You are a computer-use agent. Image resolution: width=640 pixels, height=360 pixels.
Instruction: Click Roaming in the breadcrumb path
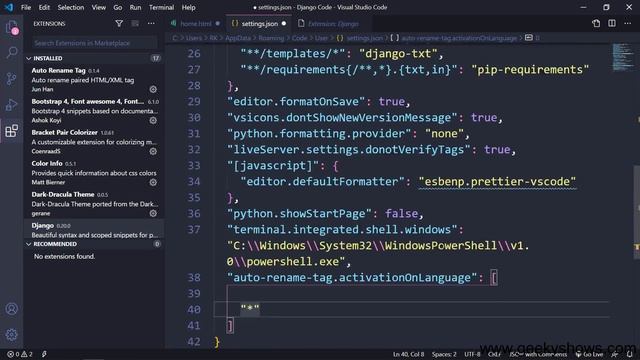click(271, 38)
